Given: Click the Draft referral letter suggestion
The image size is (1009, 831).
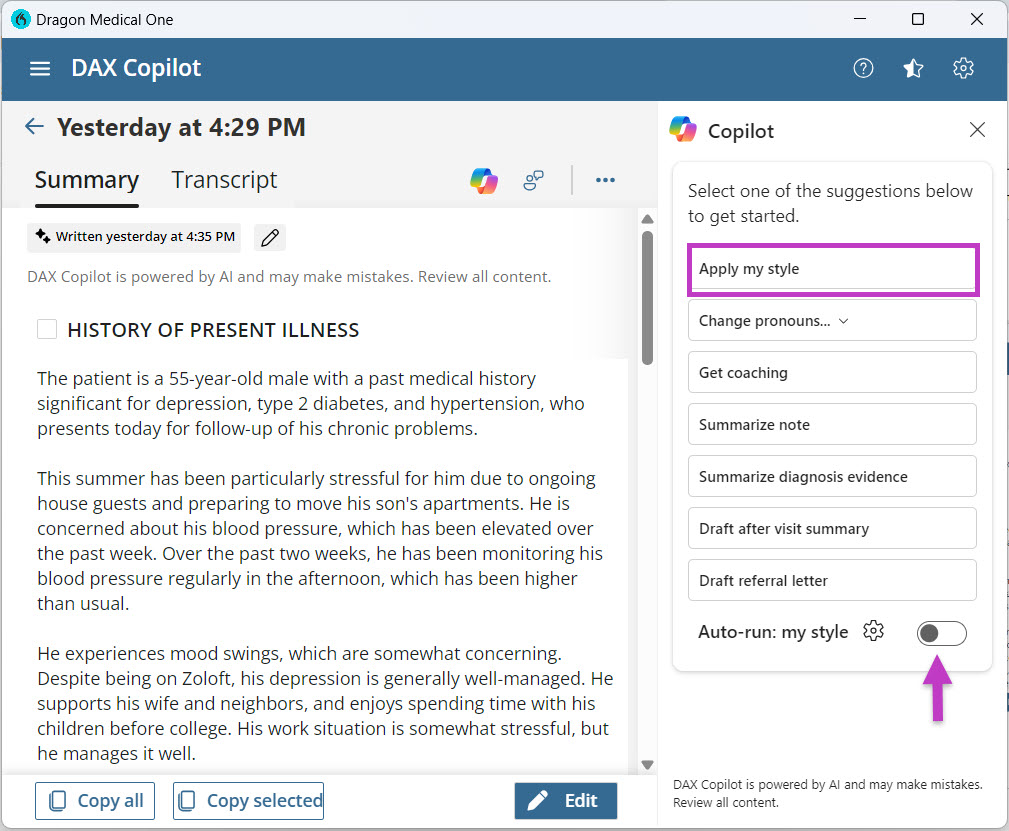Looking at the screenshot, I should [x=832, y=580].
